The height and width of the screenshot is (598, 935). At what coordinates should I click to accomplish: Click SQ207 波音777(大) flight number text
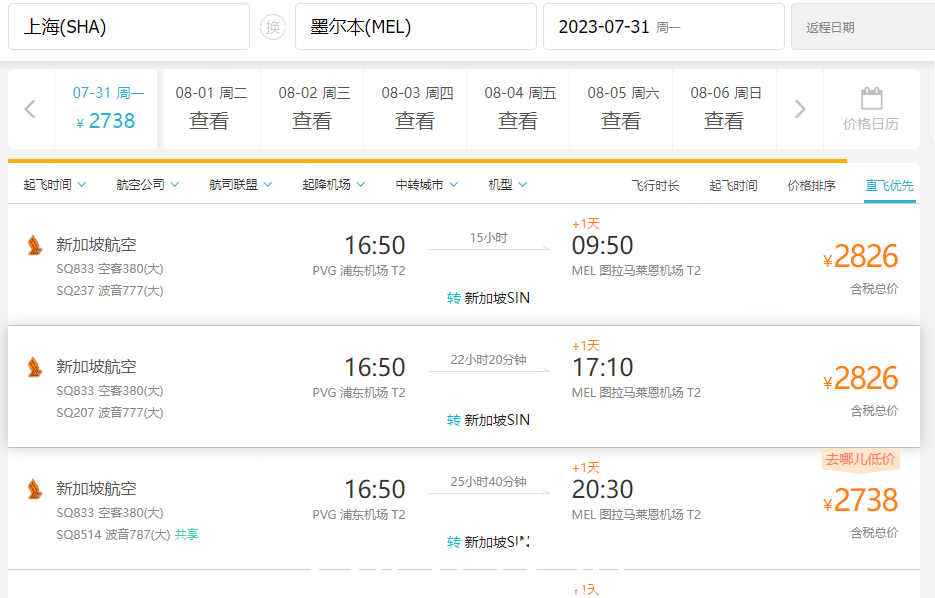point(110,413)
